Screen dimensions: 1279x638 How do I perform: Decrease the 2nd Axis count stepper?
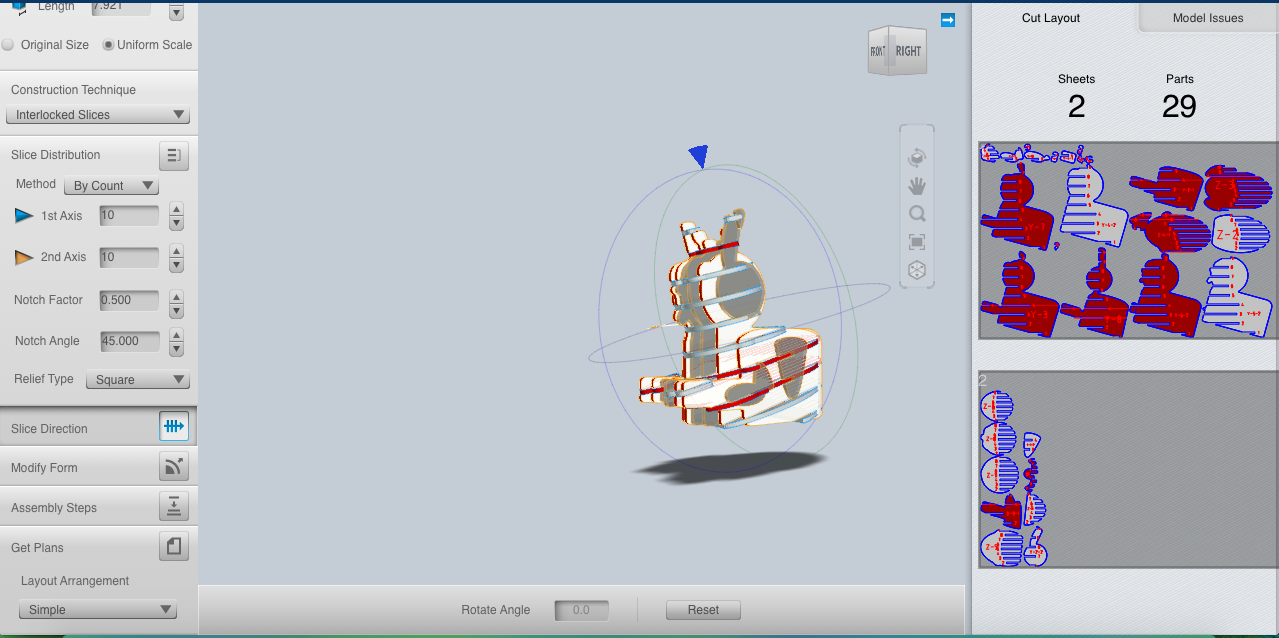[176, 264]
